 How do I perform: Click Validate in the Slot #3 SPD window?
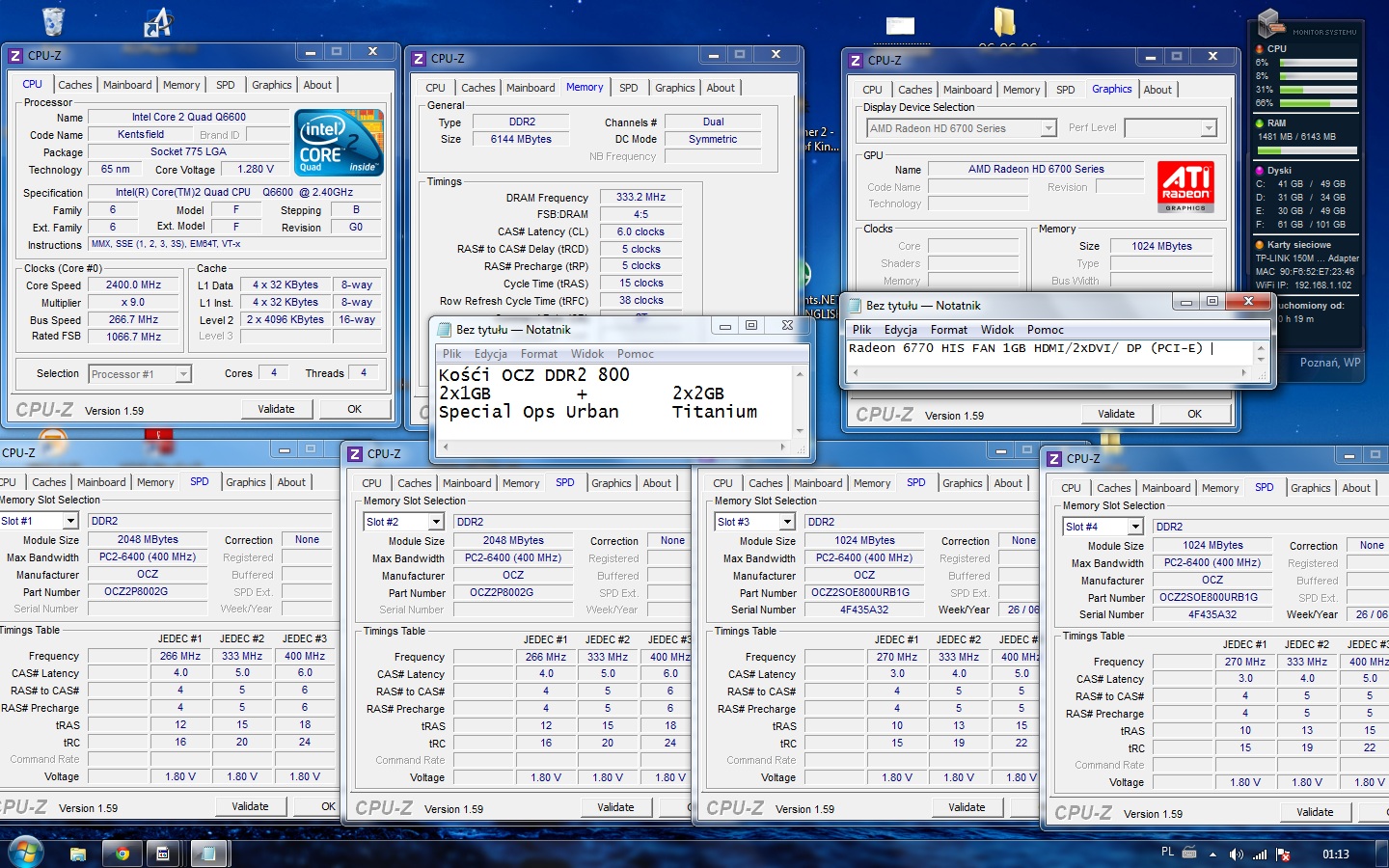[967, 807]
